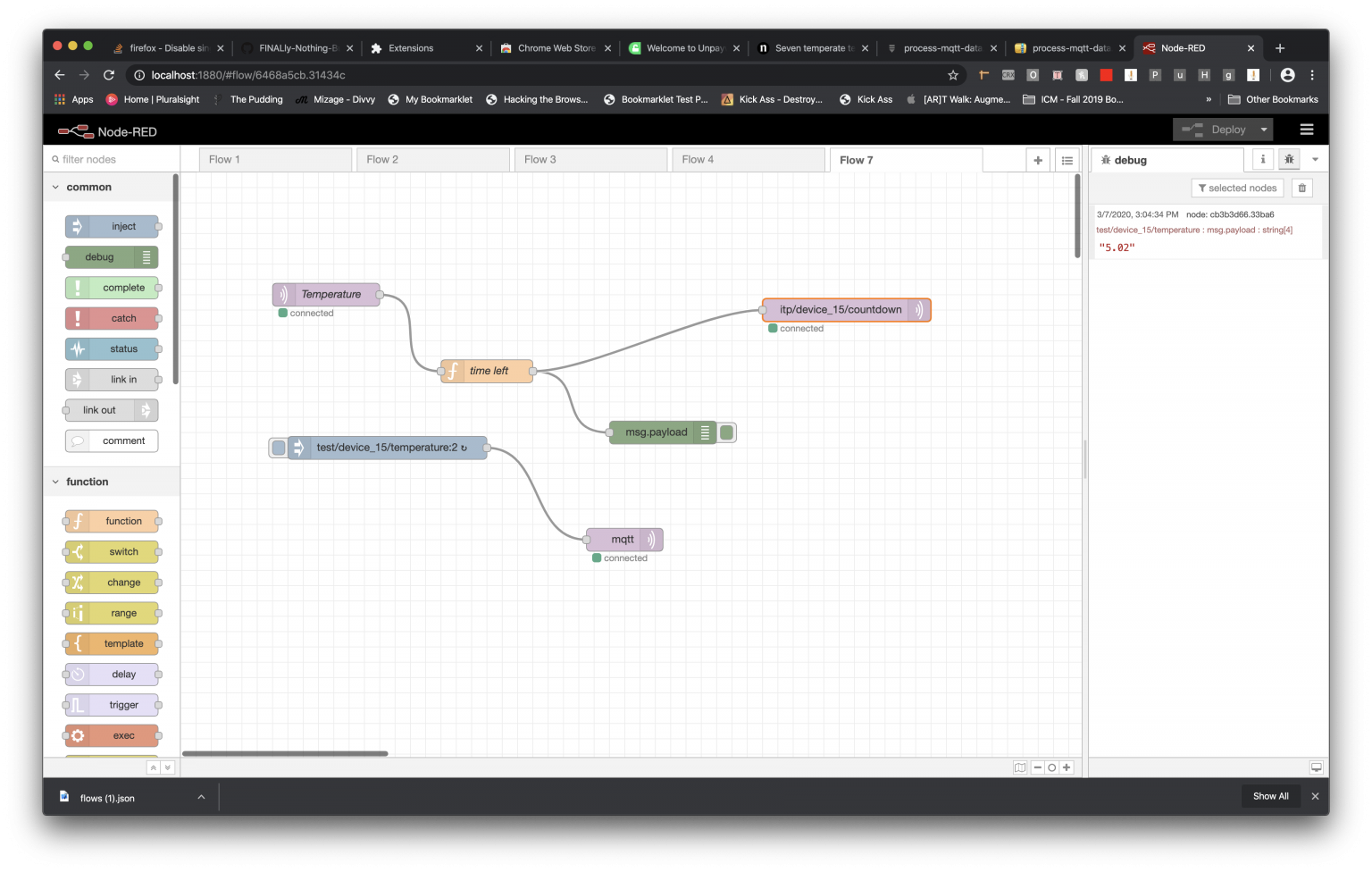
Task: Click the add new flow plus icon
Action: pyautogui.click(x=1037, y=160)
